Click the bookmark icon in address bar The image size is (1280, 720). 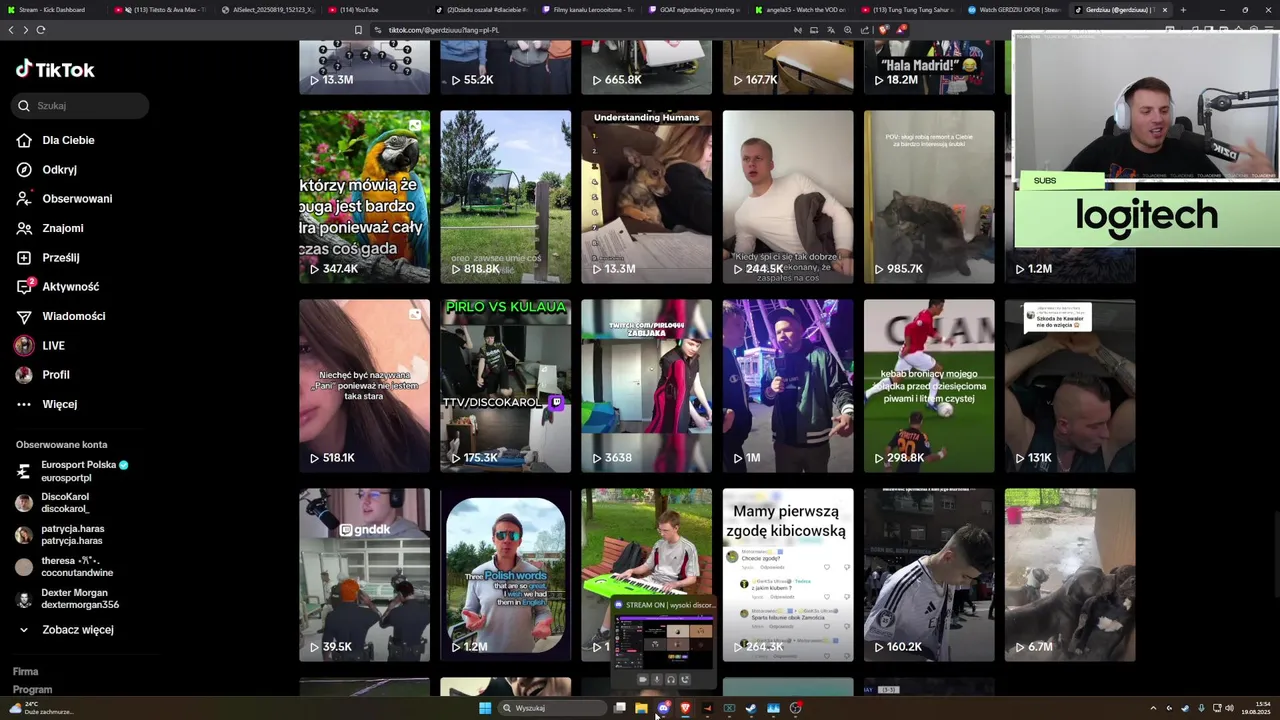(358, 30)
